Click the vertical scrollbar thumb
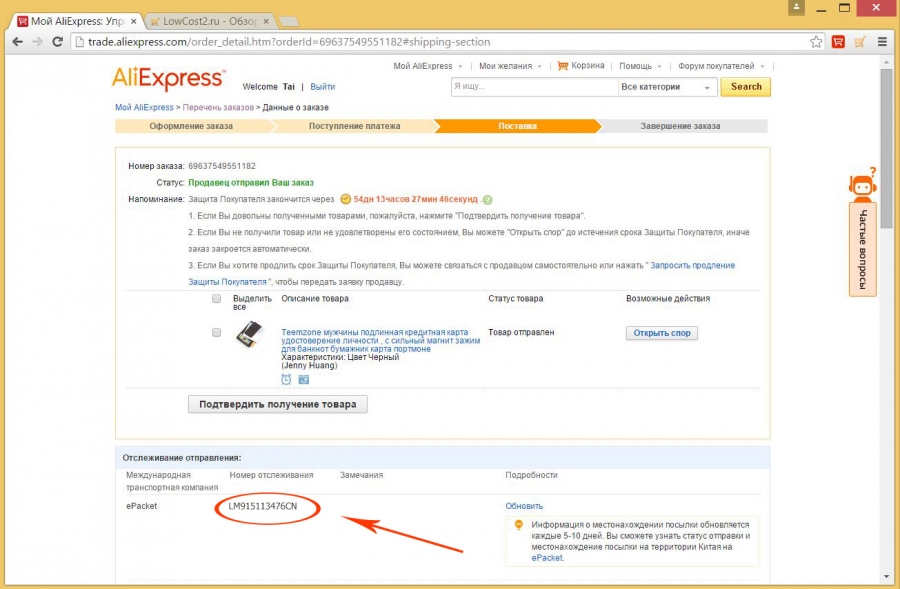900x589 pixels. (887, 148)
